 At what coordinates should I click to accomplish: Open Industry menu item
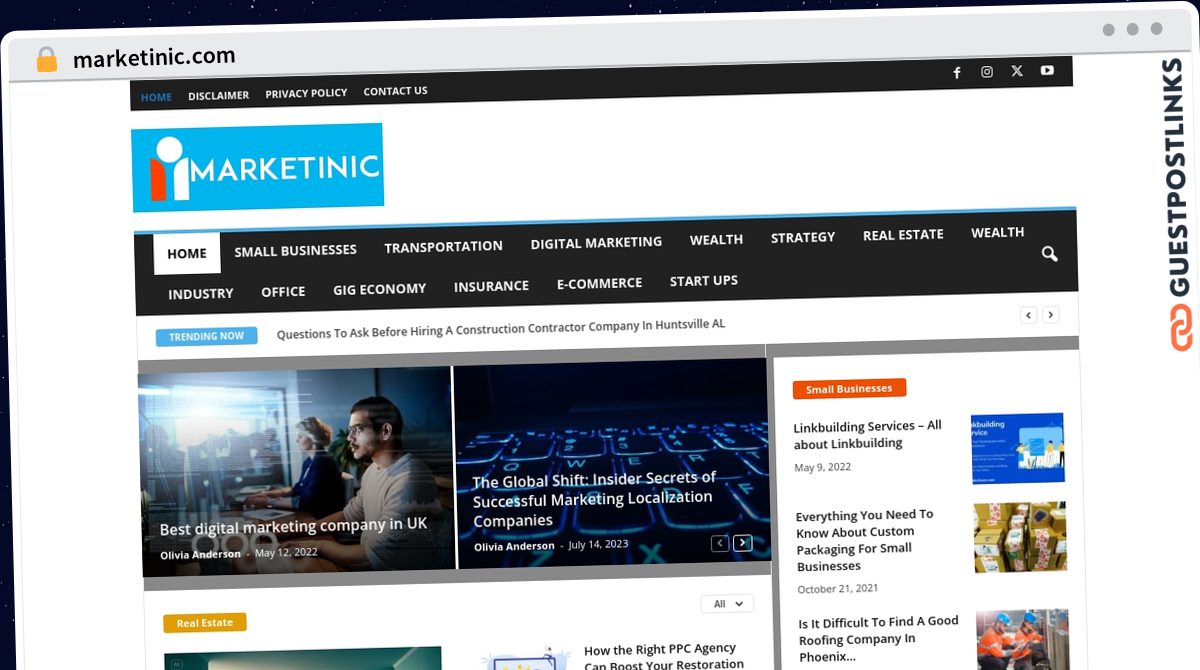(201, 294)
